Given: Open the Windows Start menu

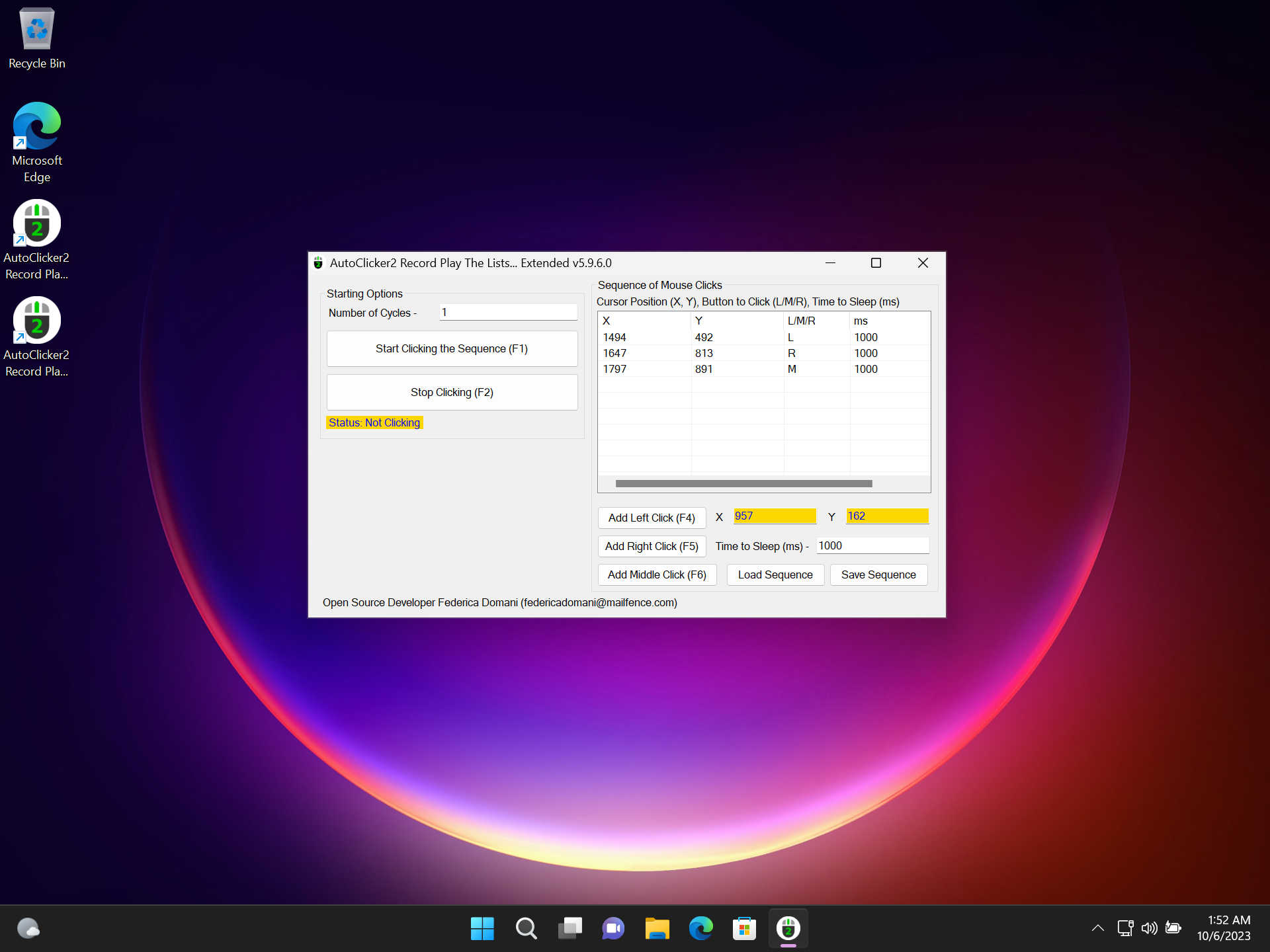Looking at the screenshot, I should 482,928.
